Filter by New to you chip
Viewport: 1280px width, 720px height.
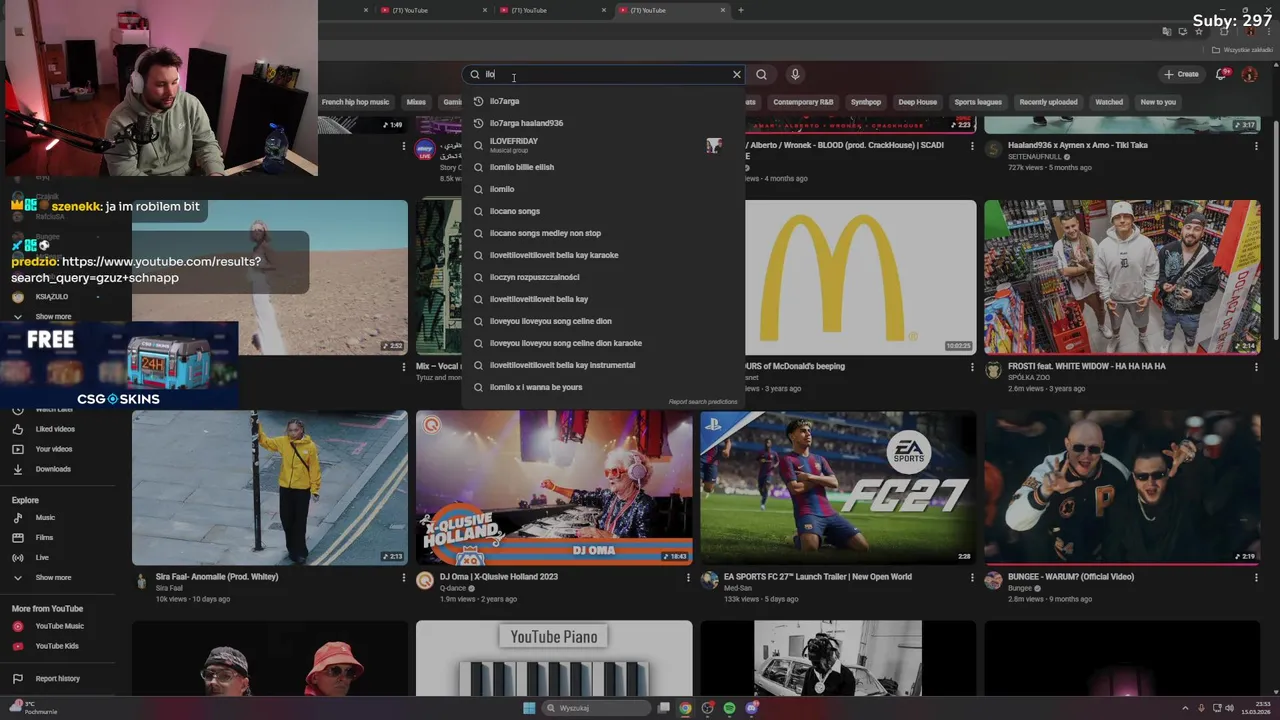1158,102
